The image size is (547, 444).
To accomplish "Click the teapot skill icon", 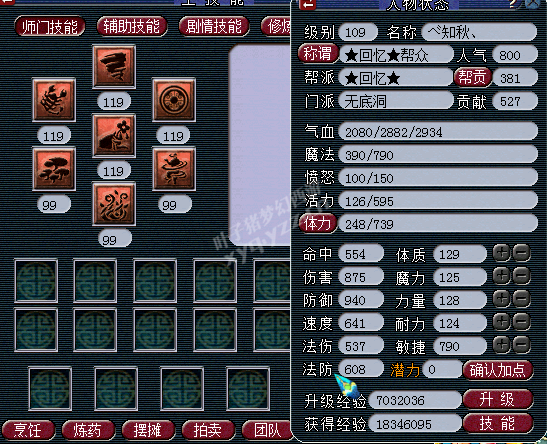I will 174,168.
